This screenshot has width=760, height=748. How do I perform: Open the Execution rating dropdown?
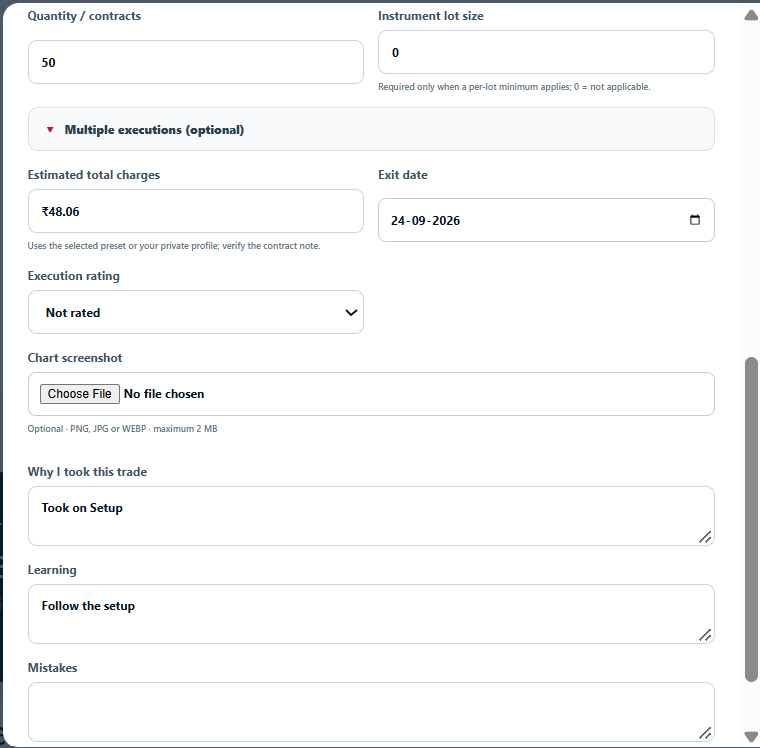click(196, 312)
